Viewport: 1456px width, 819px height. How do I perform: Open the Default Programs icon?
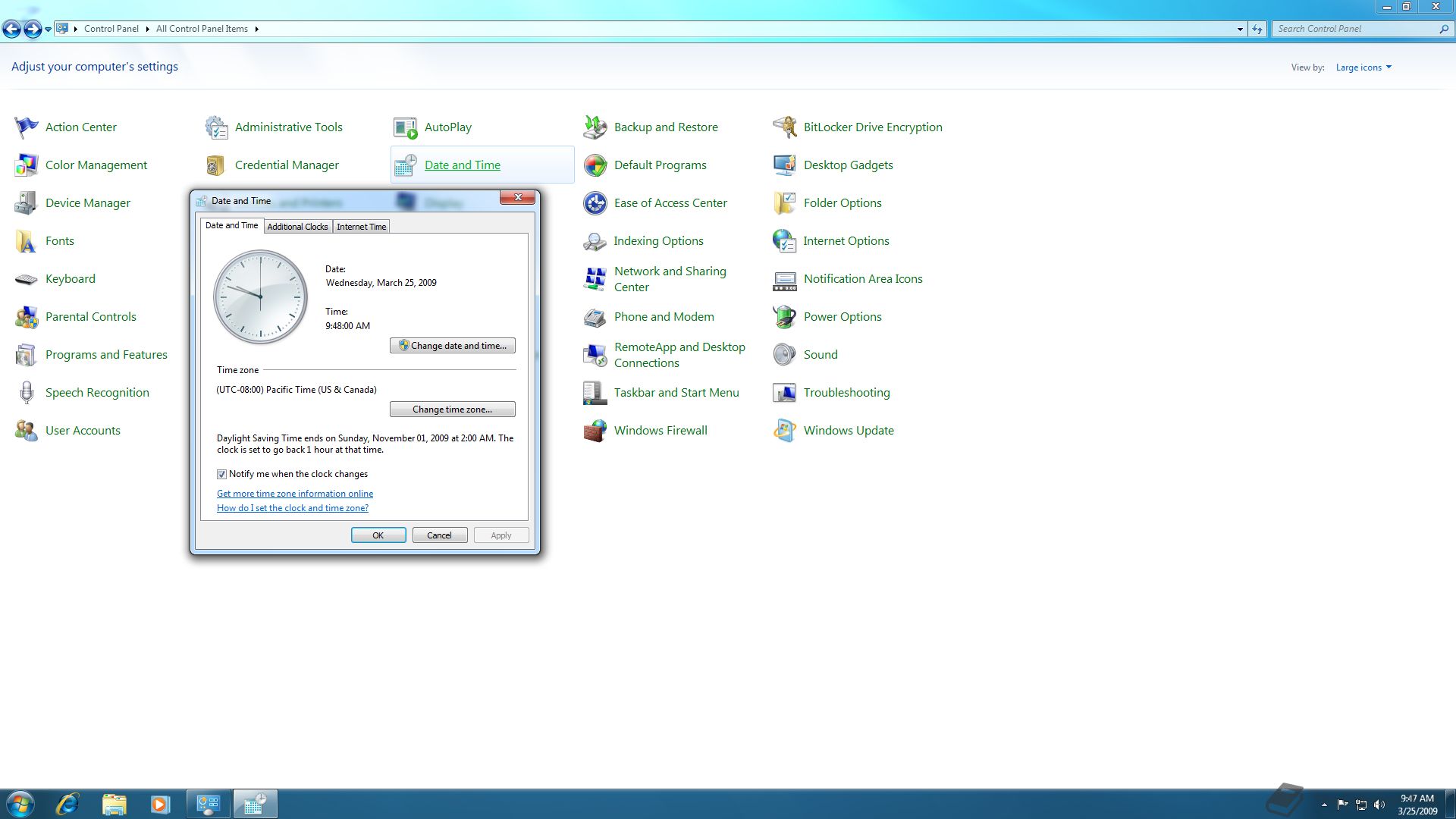coord(595,165)
